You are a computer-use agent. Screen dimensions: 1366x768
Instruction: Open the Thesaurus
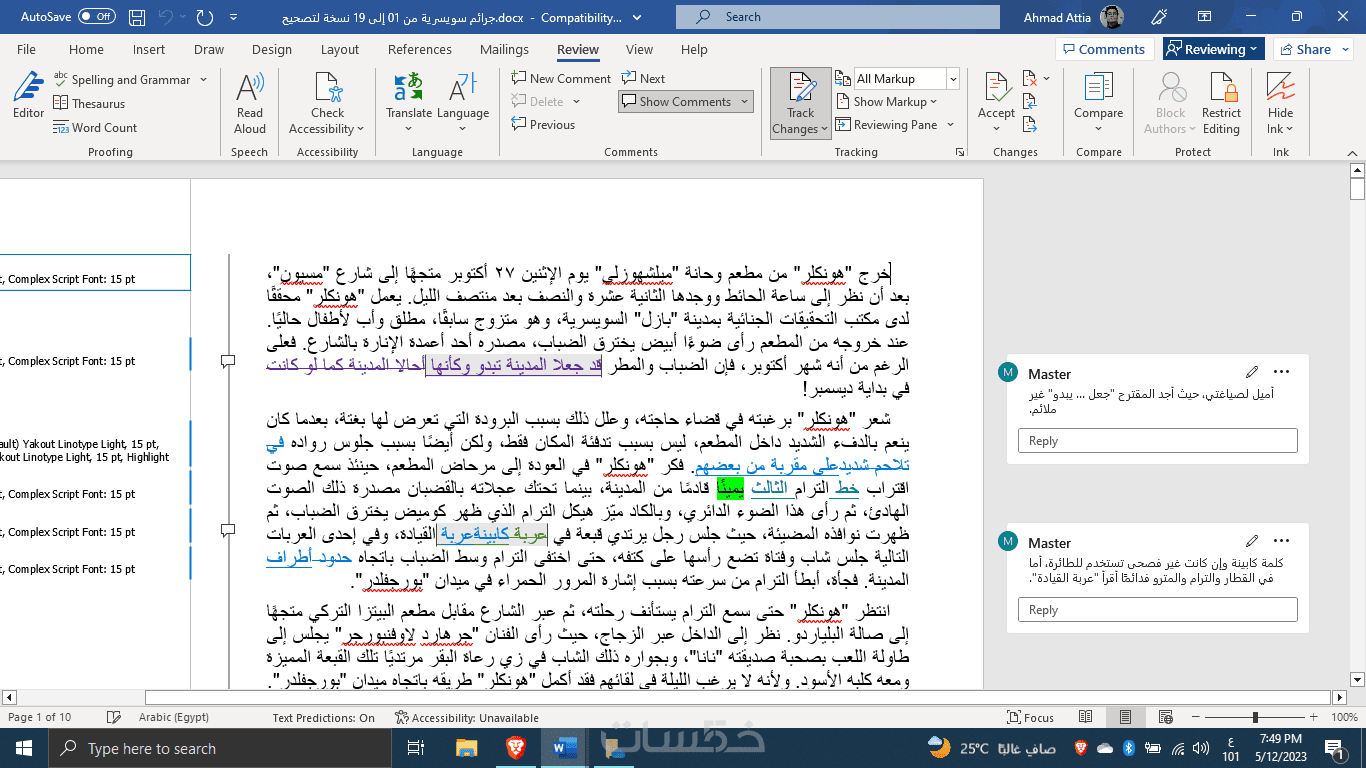(89, 104)
